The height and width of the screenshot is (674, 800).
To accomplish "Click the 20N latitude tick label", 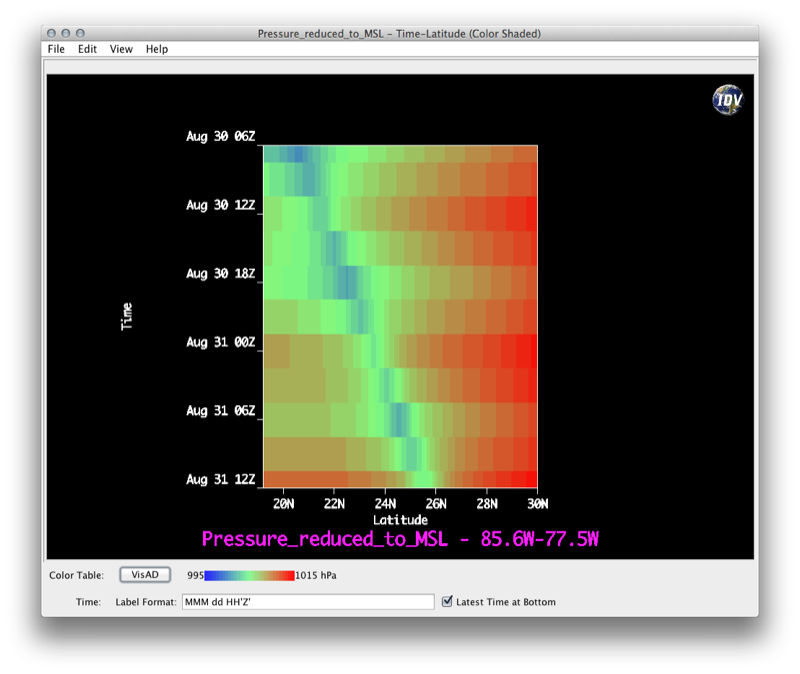I will [x=283, y=503].
